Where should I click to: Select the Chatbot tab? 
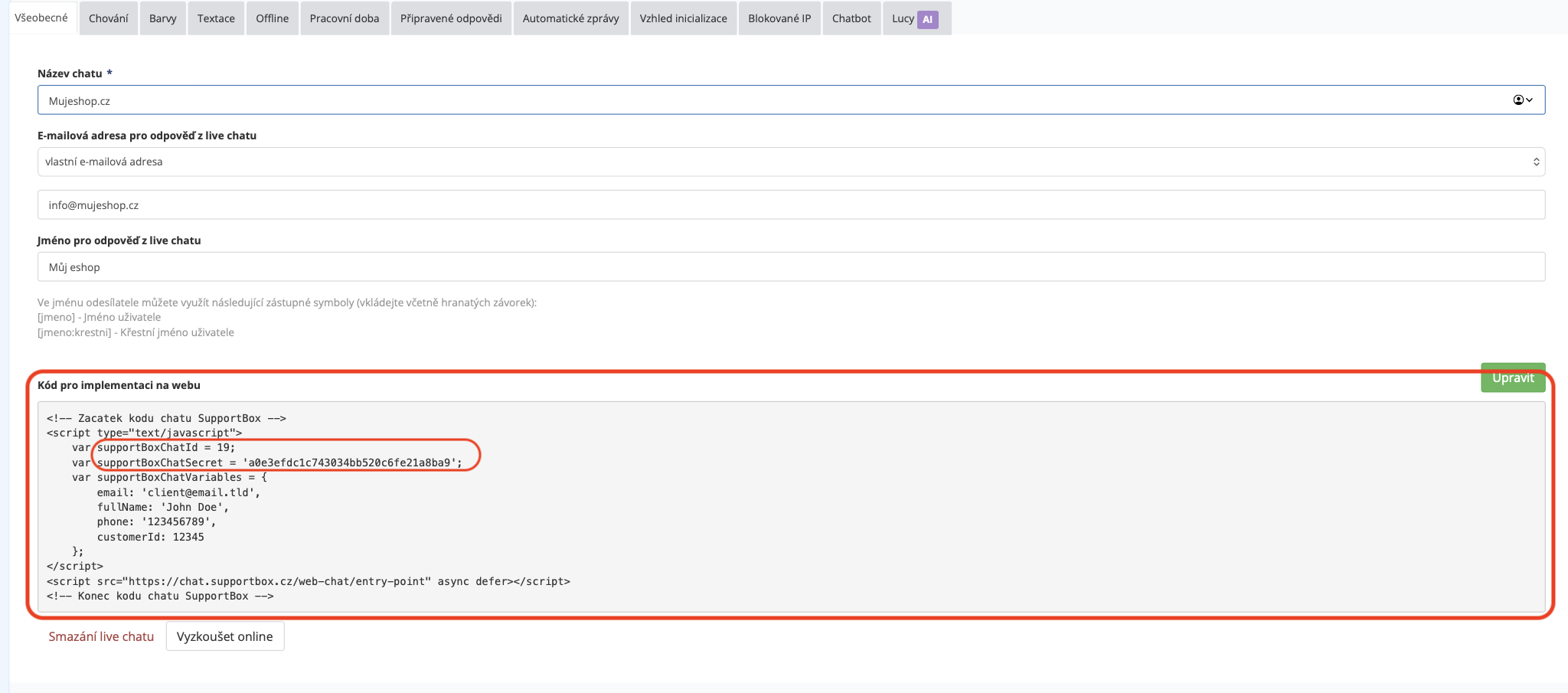[x=851, y=18]
